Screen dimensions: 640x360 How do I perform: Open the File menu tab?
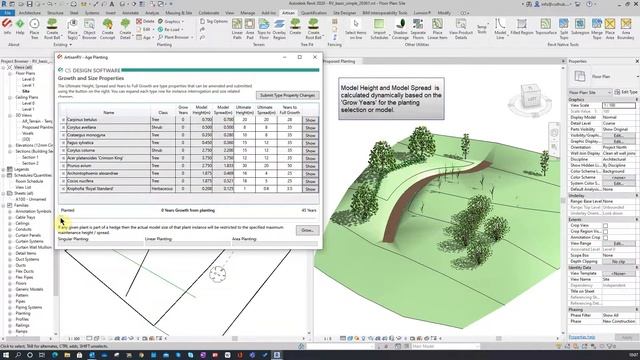(7, 13)
